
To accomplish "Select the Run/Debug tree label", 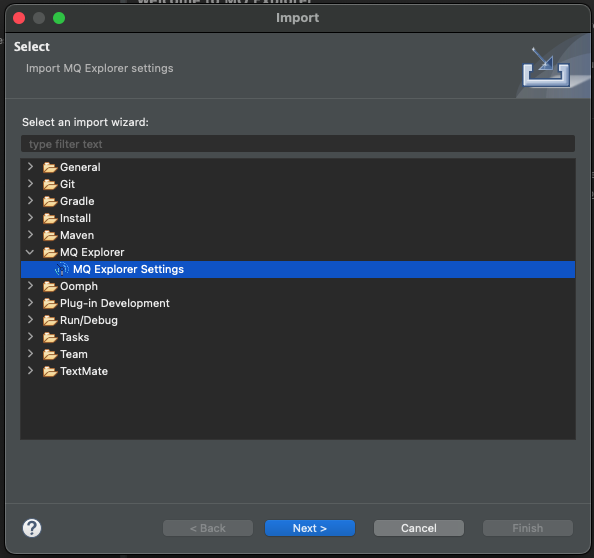I will point(89,320).
